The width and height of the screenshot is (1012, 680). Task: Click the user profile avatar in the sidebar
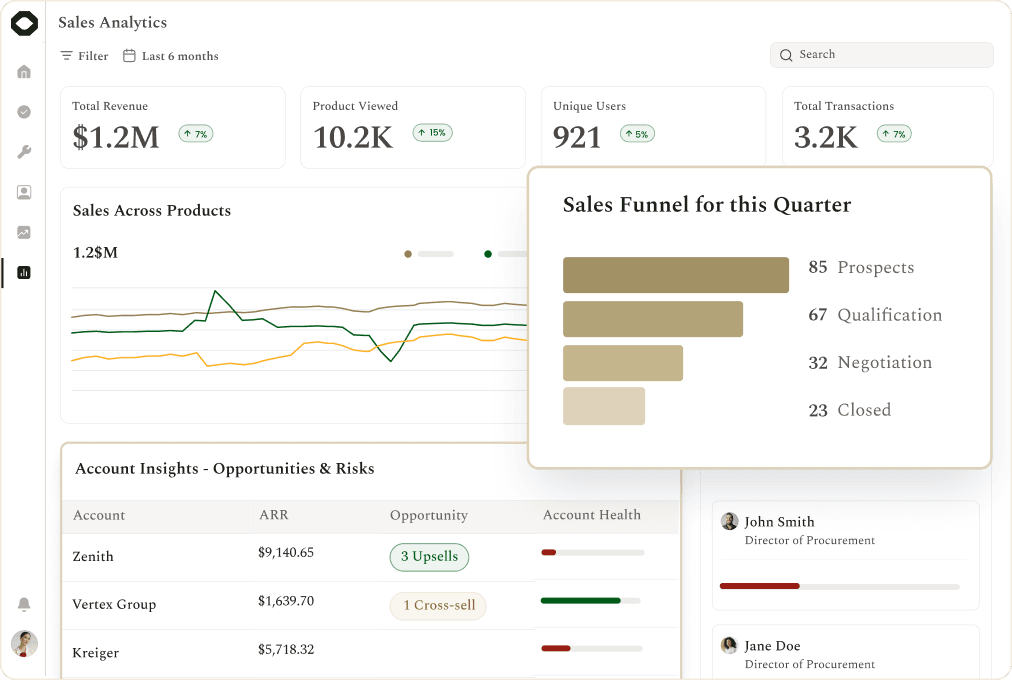click(25, 643)
